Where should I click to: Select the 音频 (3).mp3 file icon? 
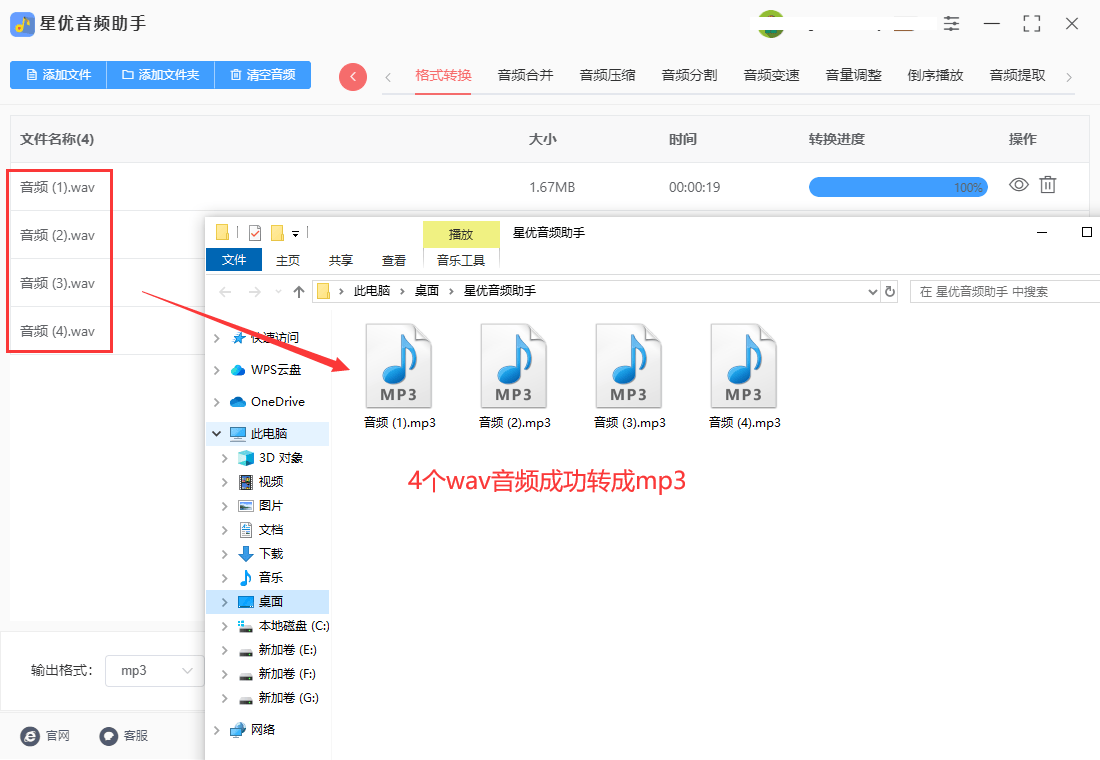click(629, 366)
